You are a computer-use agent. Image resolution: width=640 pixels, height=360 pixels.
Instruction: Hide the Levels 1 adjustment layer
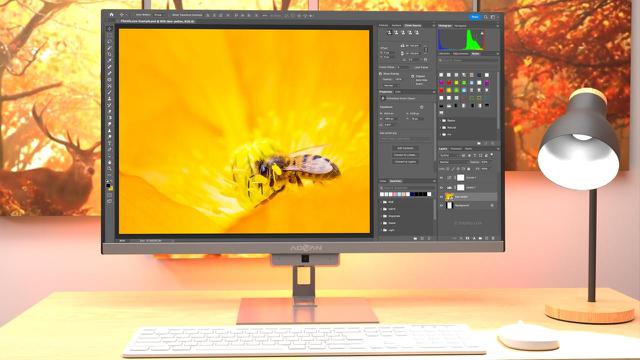pyautogui.click(x=441, y=188)
